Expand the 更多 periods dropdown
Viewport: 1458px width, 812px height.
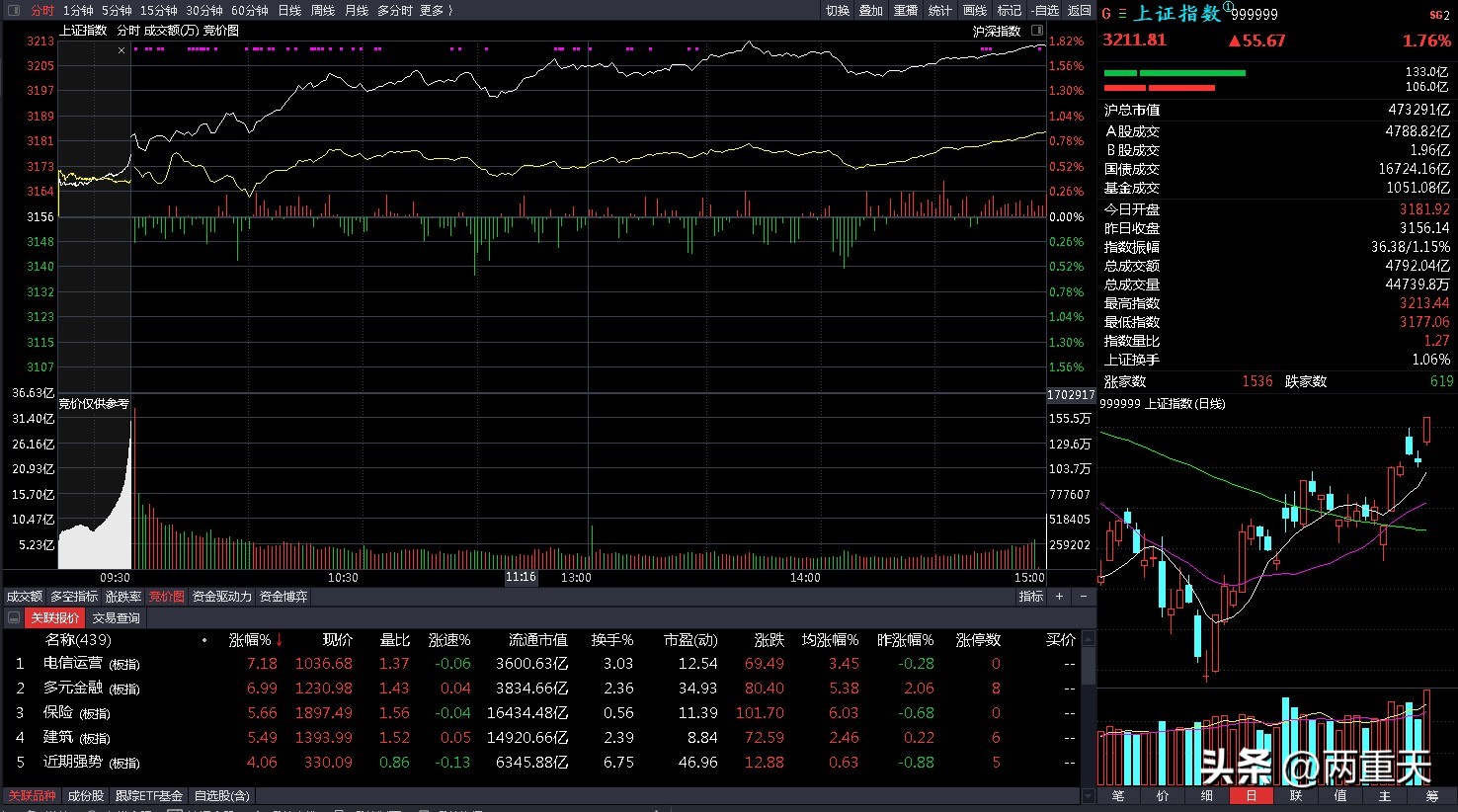tap(436, 10)
